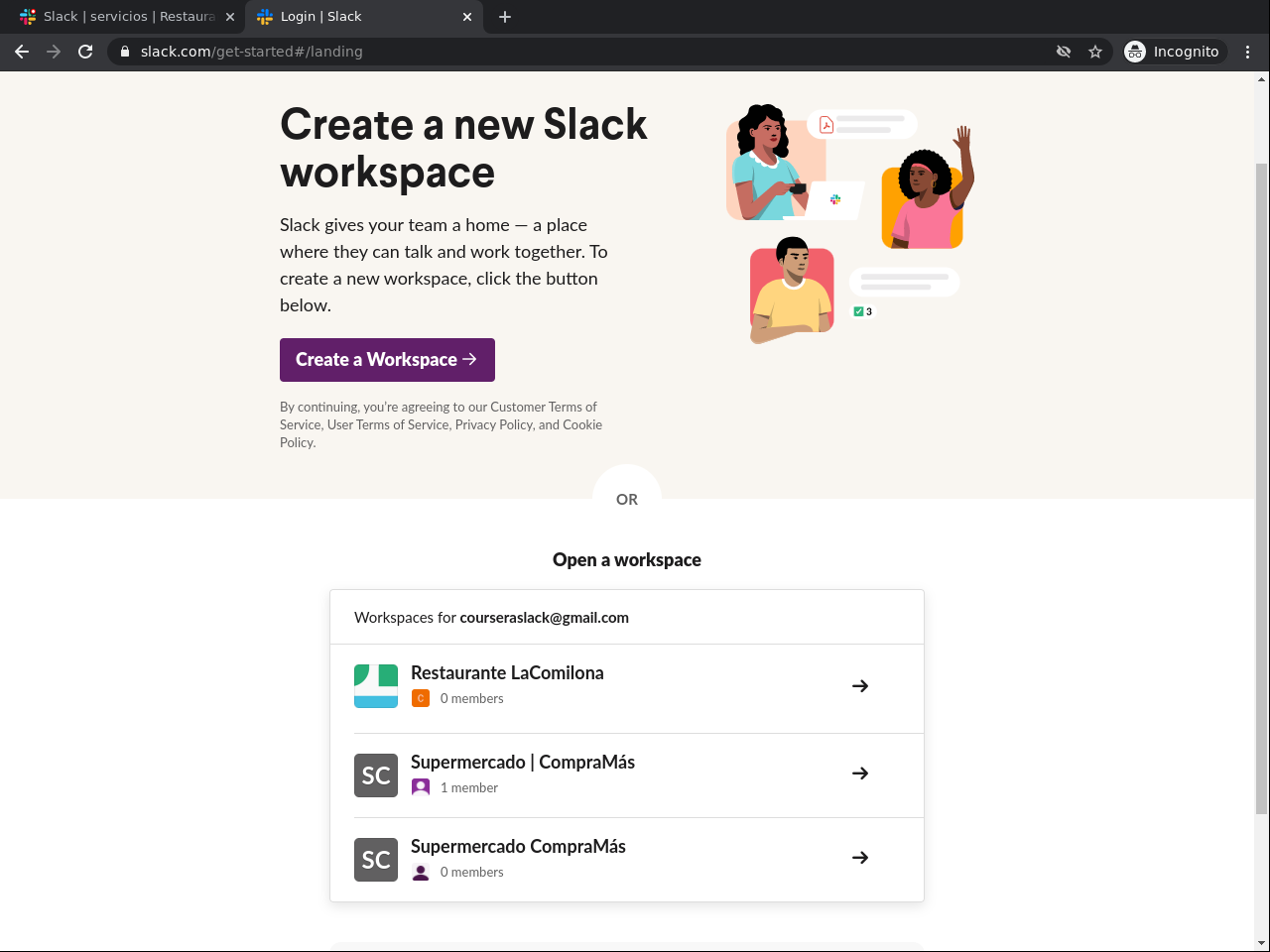This screenshot has height=952, width=1270.
Task: Open arrow for Supermercado | CompraMás
Action: click(x=860, y=773)
